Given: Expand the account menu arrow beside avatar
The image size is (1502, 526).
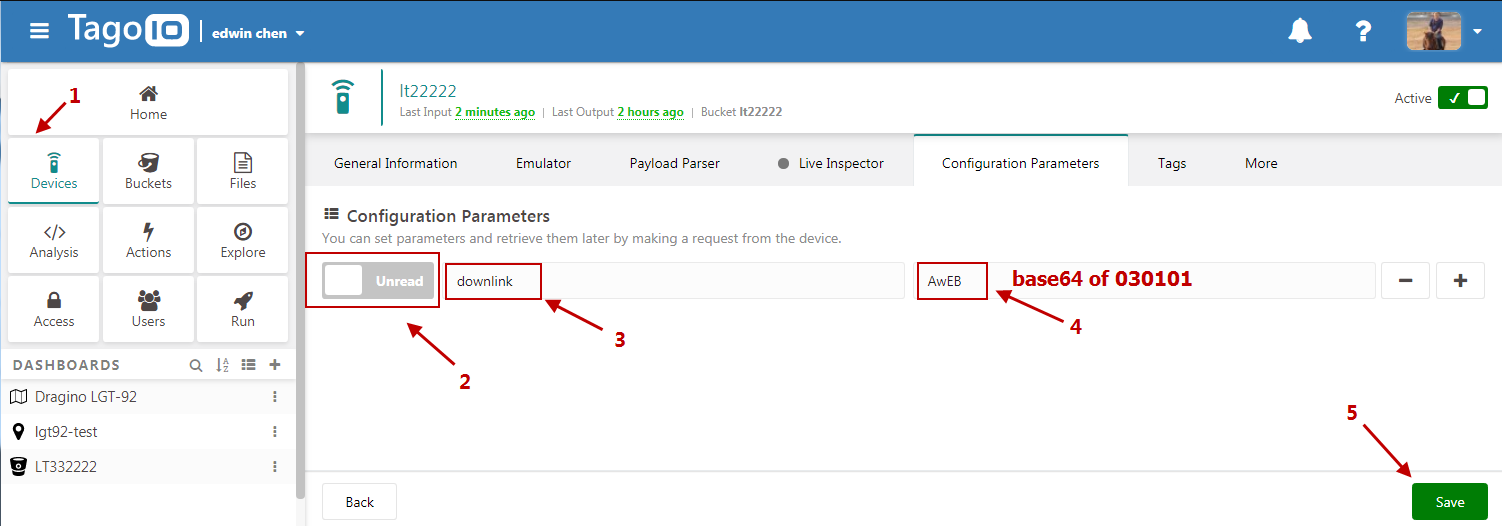Looking at the screenshot, I should 1477,32.
